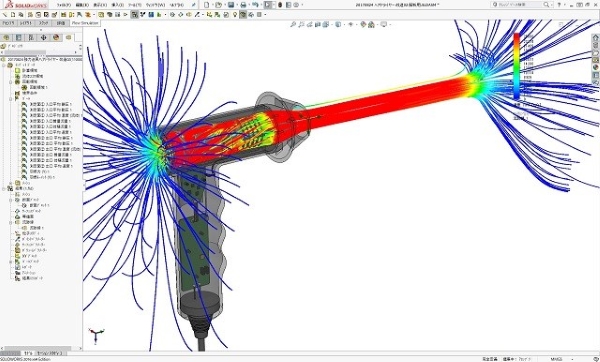Collapse the Goals folder in analysis tree
Screen dimensions: 600x362
pyautogui.click(x=11, y=98)
